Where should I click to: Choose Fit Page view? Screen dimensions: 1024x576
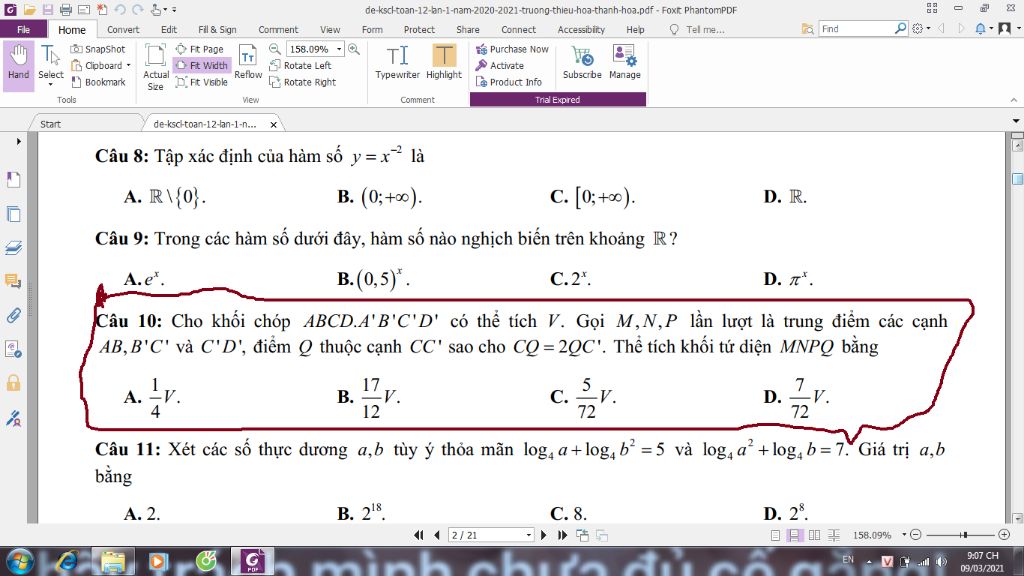click(200, 49)
